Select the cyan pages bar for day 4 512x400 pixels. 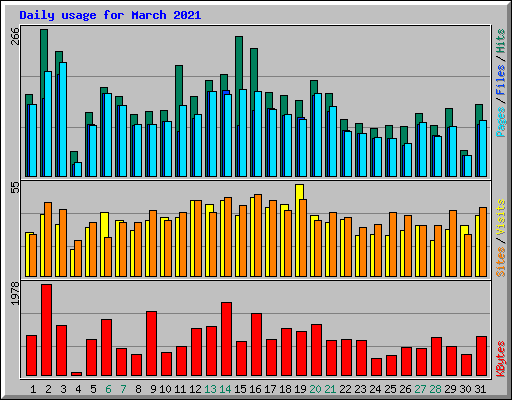tap(78, 169)
